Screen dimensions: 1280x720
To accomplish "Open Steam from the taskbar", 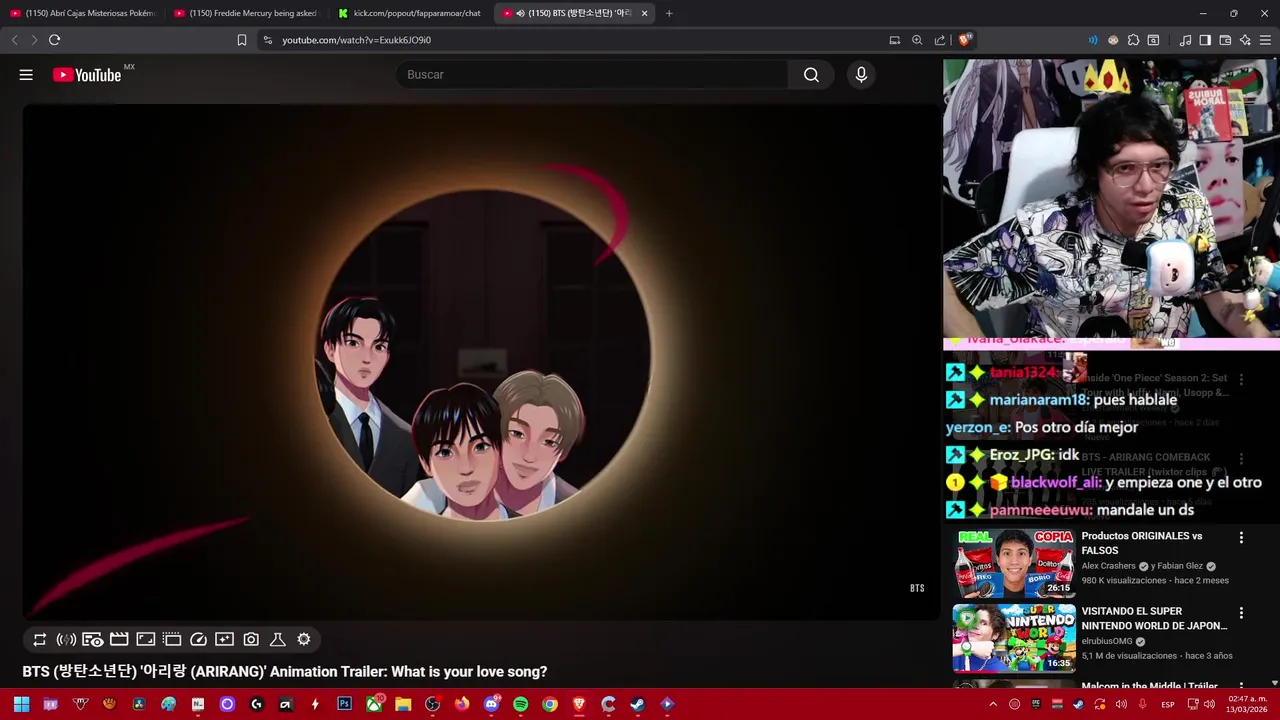I will tap(637, 704).
